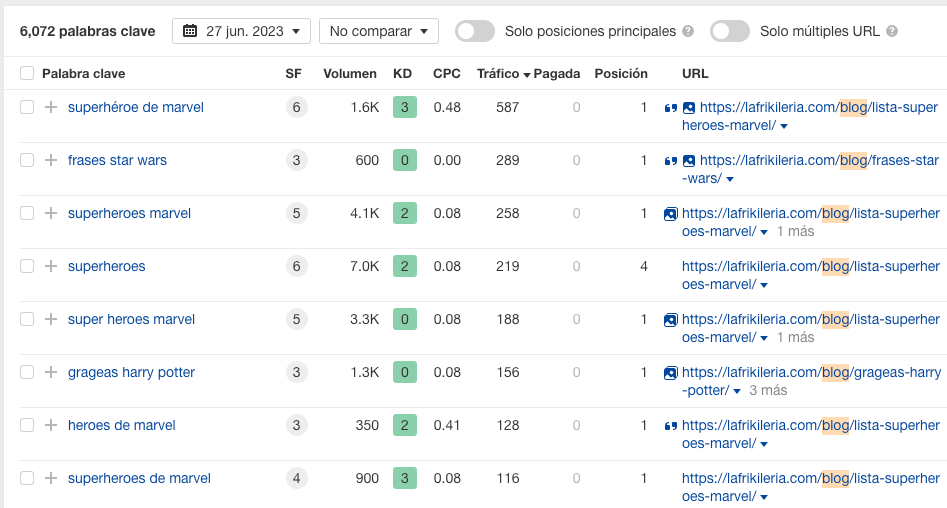Click the plus icon beside super heroes marvel

coord(51,319)
